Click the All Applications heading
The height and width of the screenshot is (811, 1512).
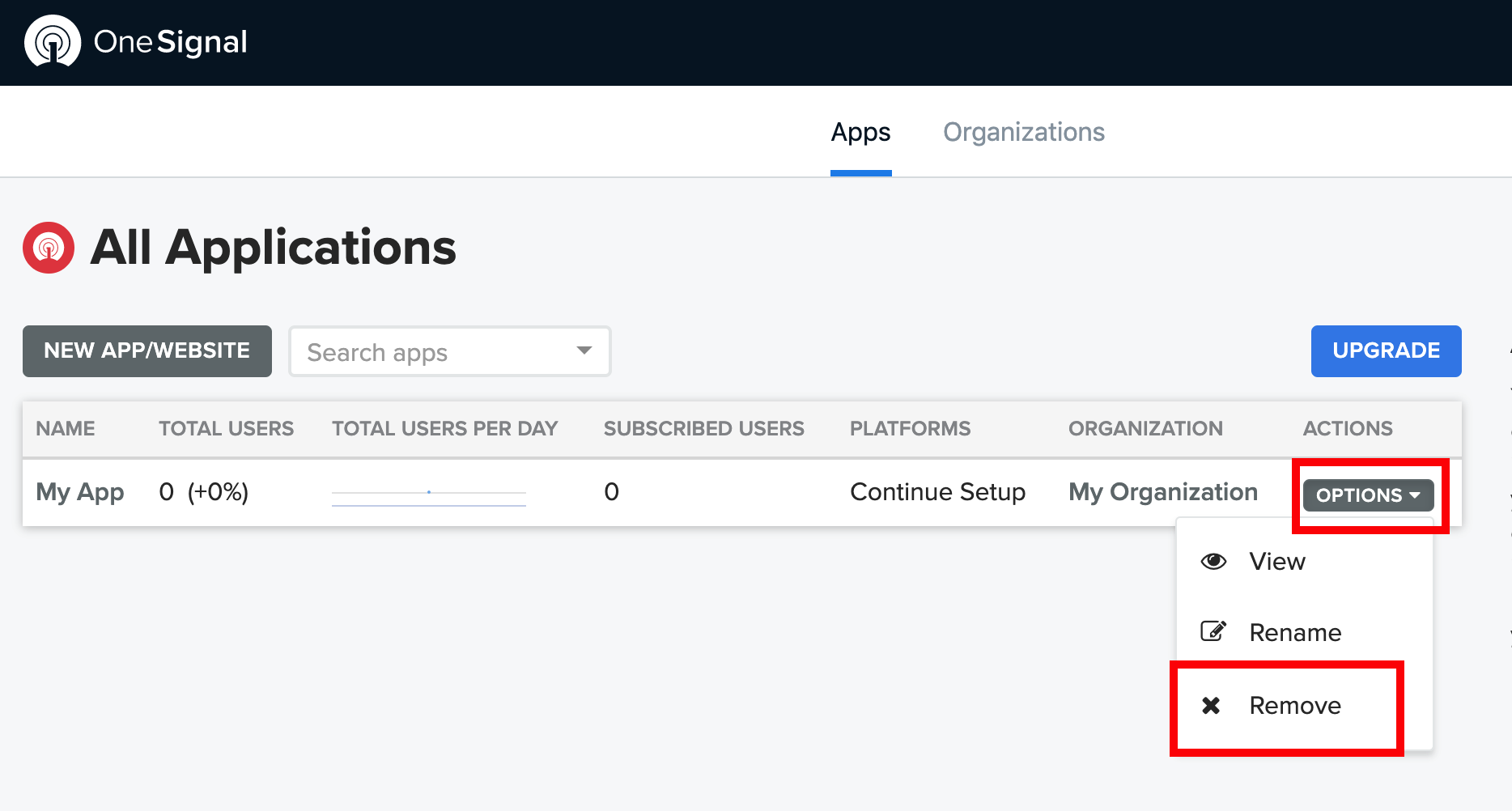tap(274, 247)
